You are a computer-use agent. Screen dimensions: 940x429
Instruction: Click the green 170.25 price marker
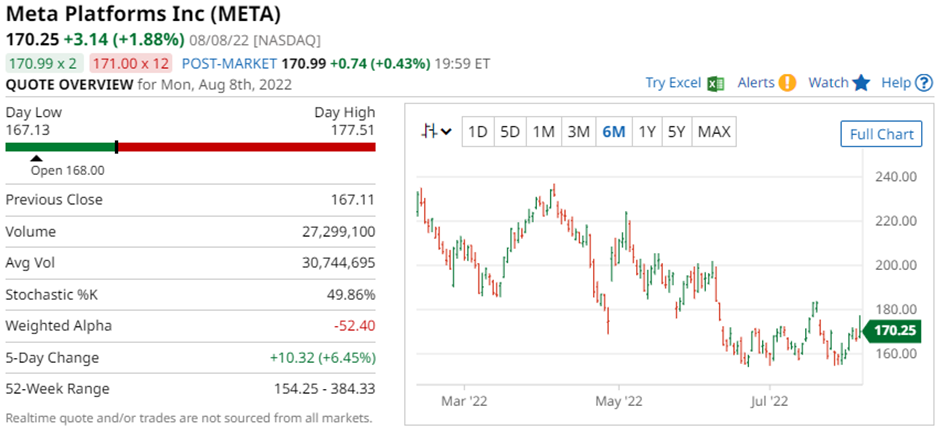(x=890, y=331)
